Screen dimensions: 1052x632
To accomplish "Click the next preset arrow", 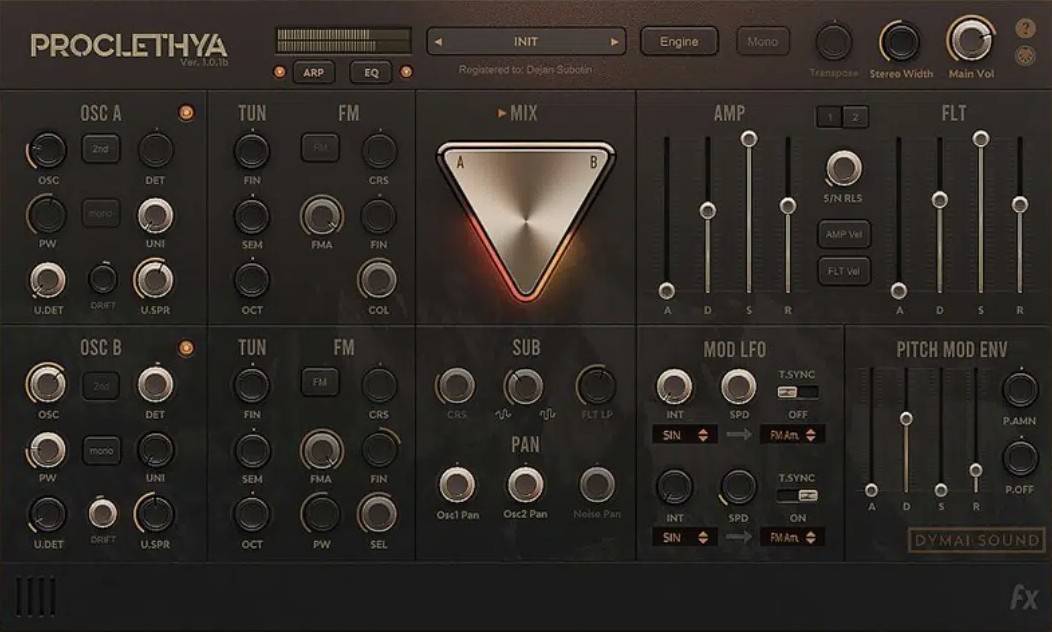I will click(615, 42).
